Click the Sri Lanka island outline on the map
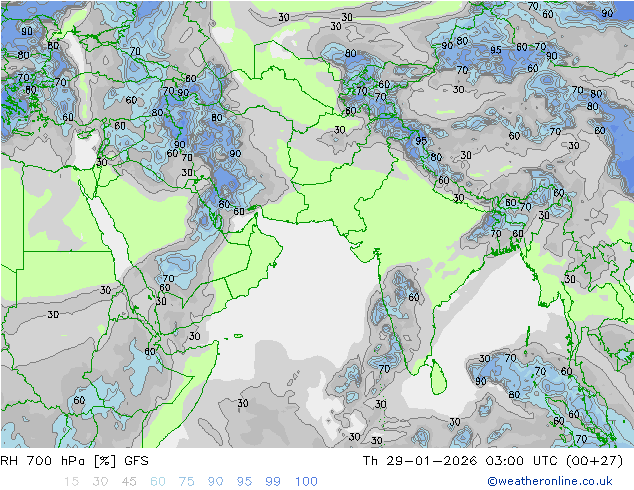The image size is (634, 490). (438, 377)
